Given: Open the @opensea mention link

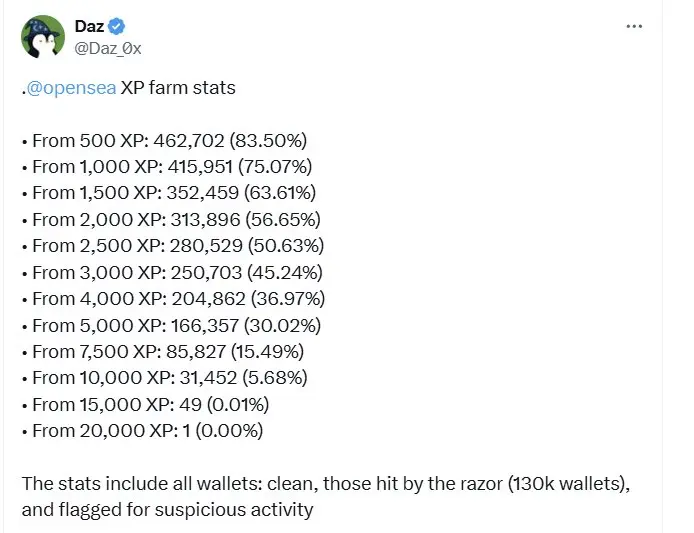Looking at the screenshot, I should point(71,88).
